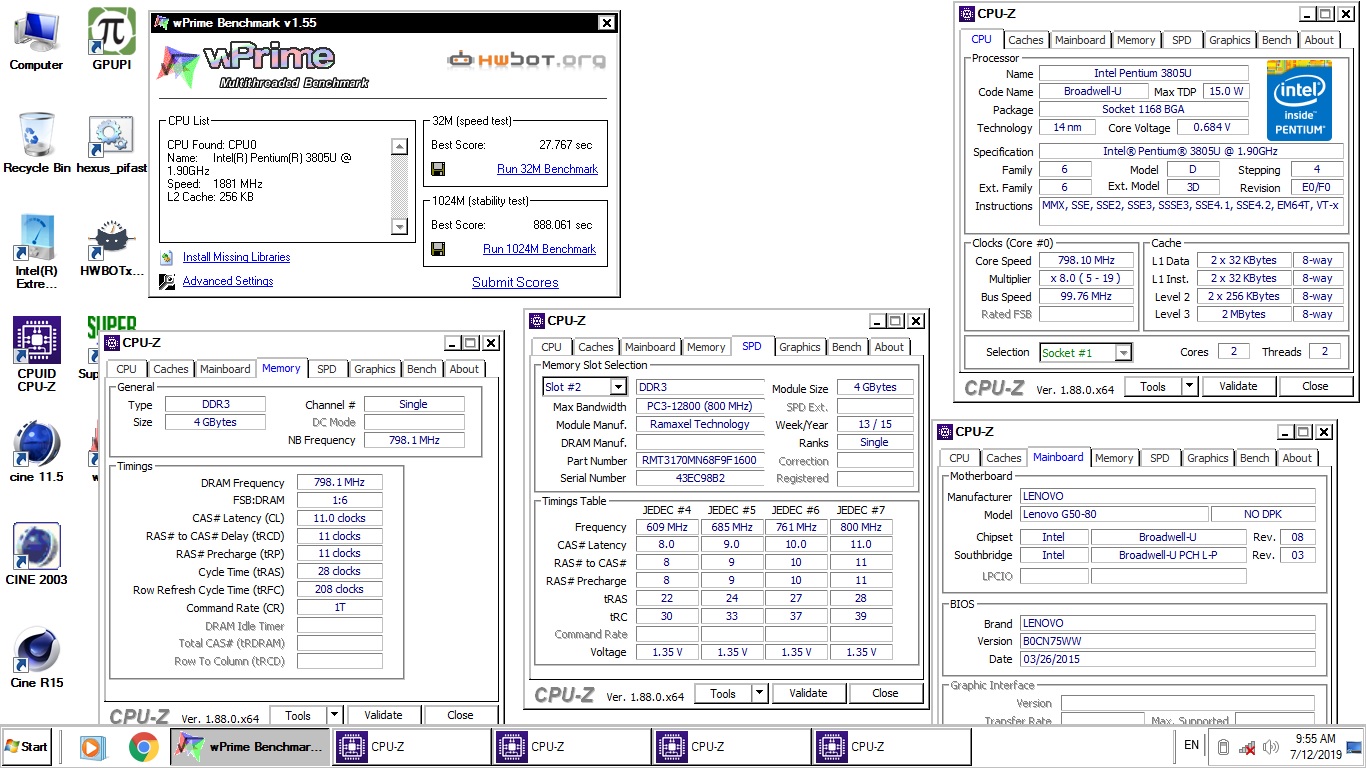
Task: Click Show Desktop strip on taskbar
Action: tap(1355, 747)
